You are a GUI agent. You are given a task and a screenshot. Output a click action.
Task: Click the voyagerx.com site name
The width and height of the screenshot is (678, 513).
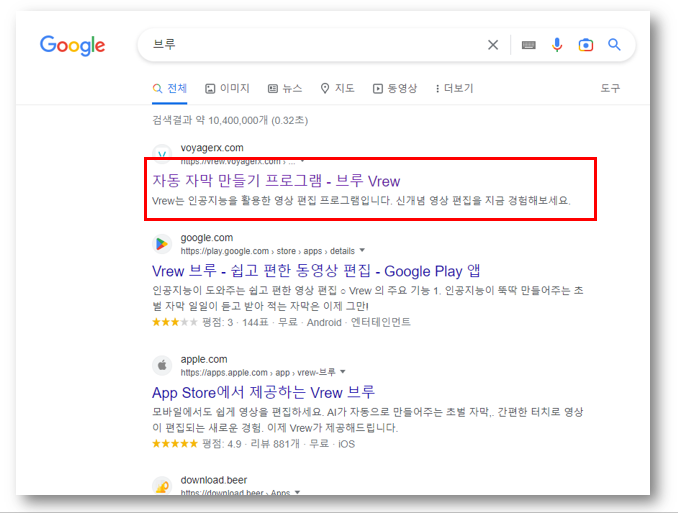pyautogui.click(x=212, y=147)
